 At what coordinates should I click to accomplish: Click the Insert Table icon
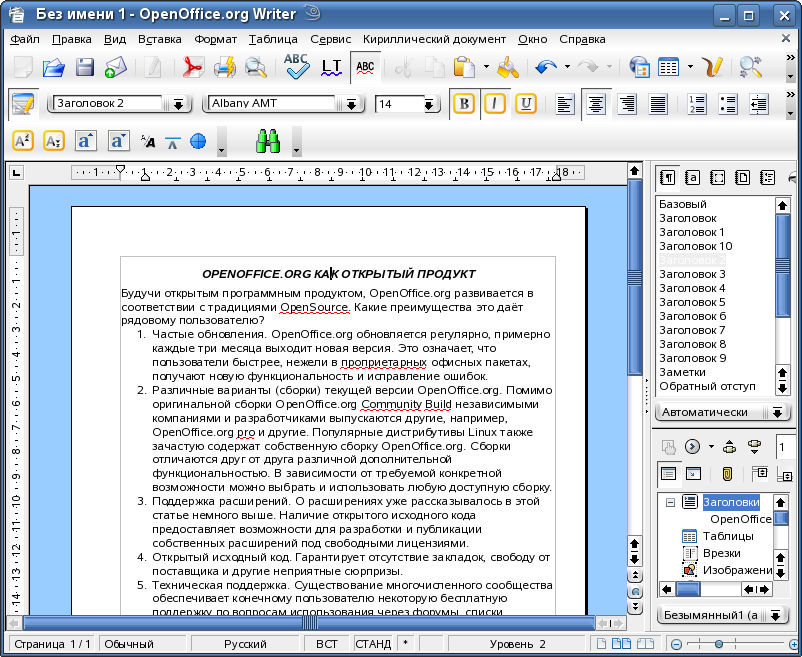point(668,68)
